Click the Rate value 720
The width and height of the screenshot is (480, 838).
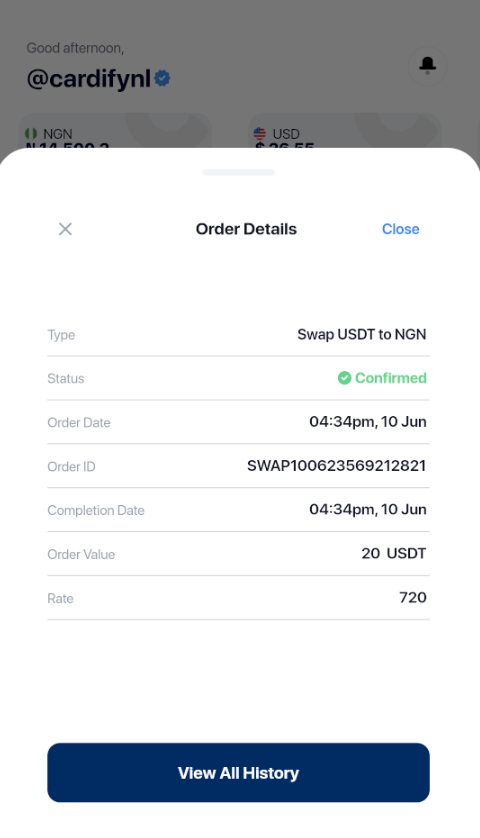[x=413, y=597]
